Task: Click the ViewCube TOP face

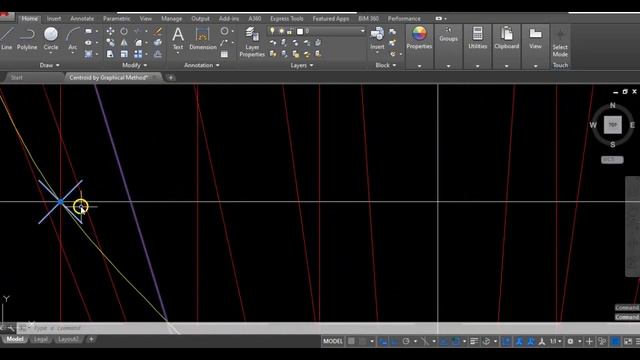Action: pyautogui.click(x=613, y=124)
